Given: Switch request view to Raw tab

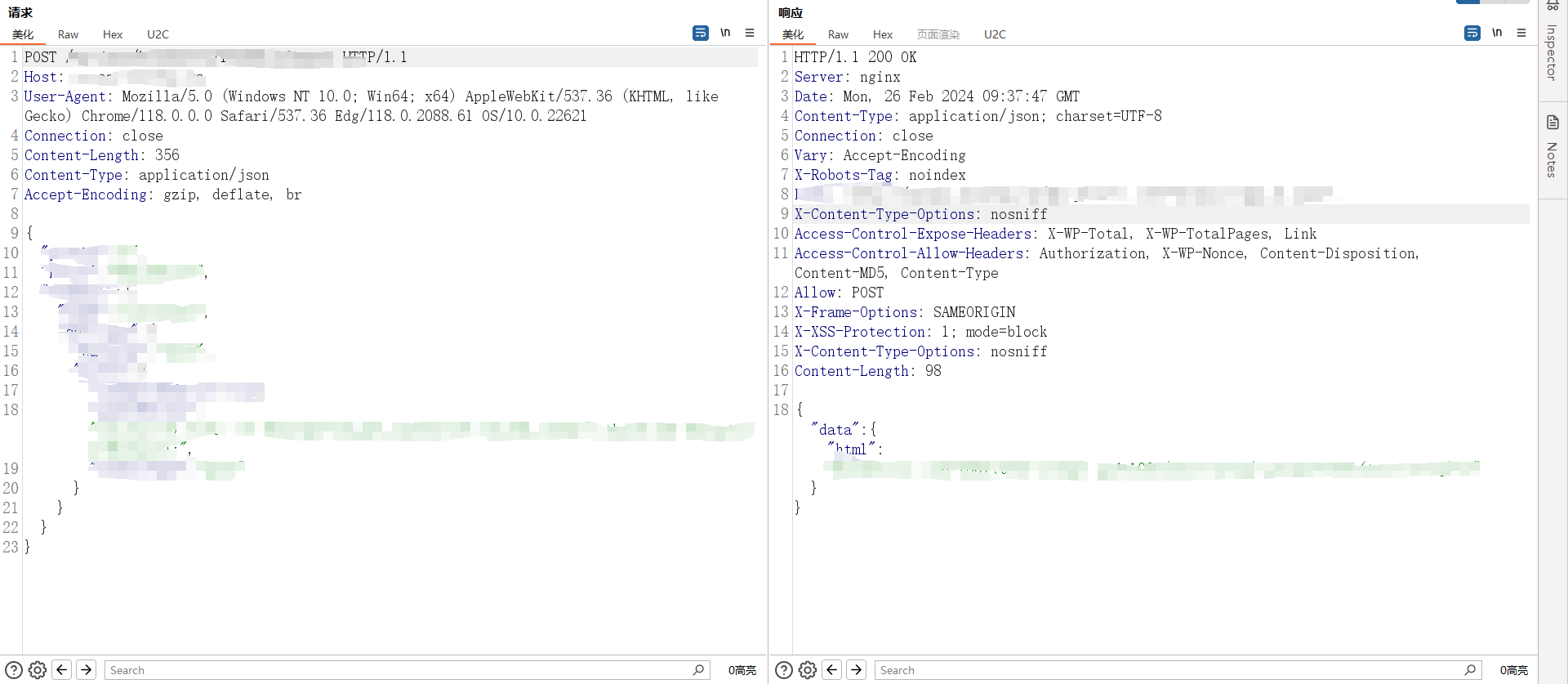Looking at the screenshot, I should [x=68, y=34].
